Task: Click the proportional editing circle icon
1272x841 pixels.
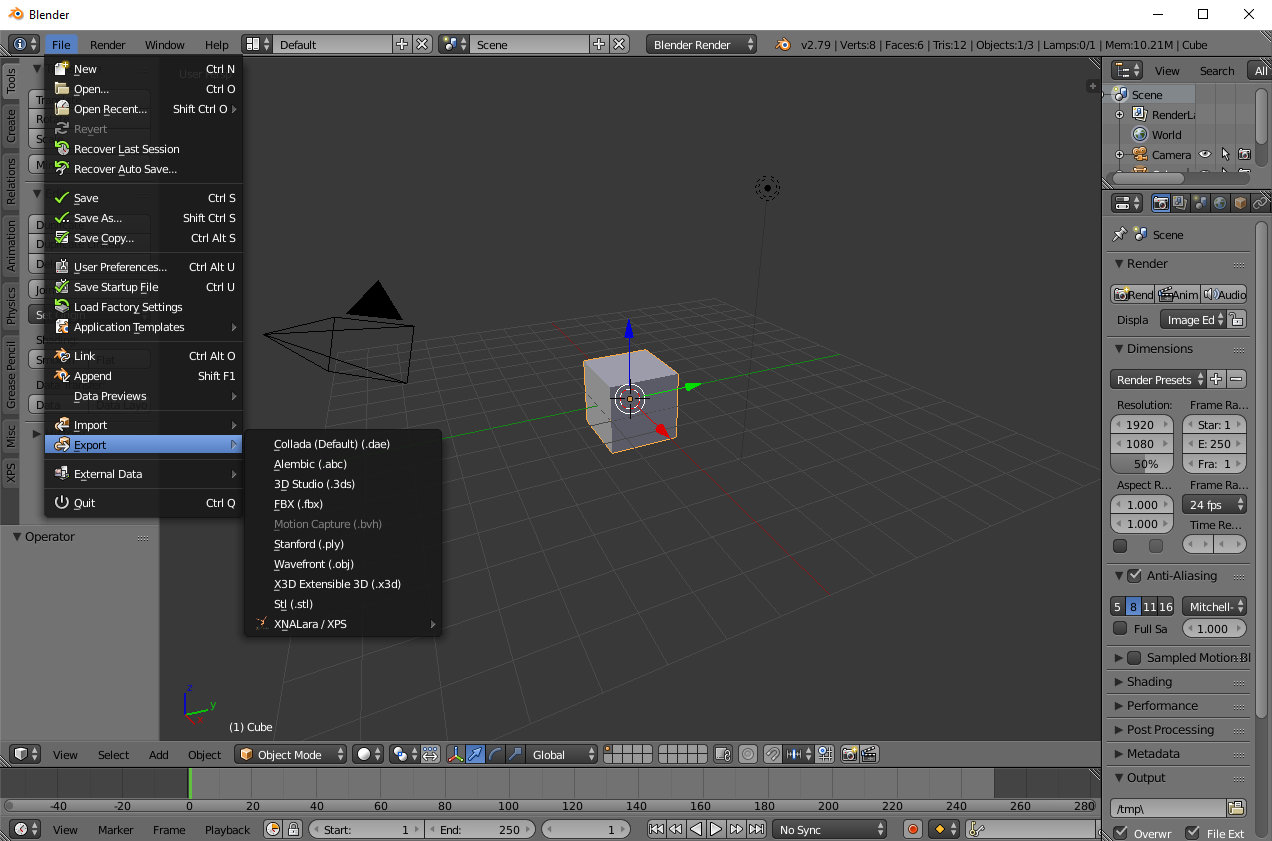Action: tap(747, 754)
